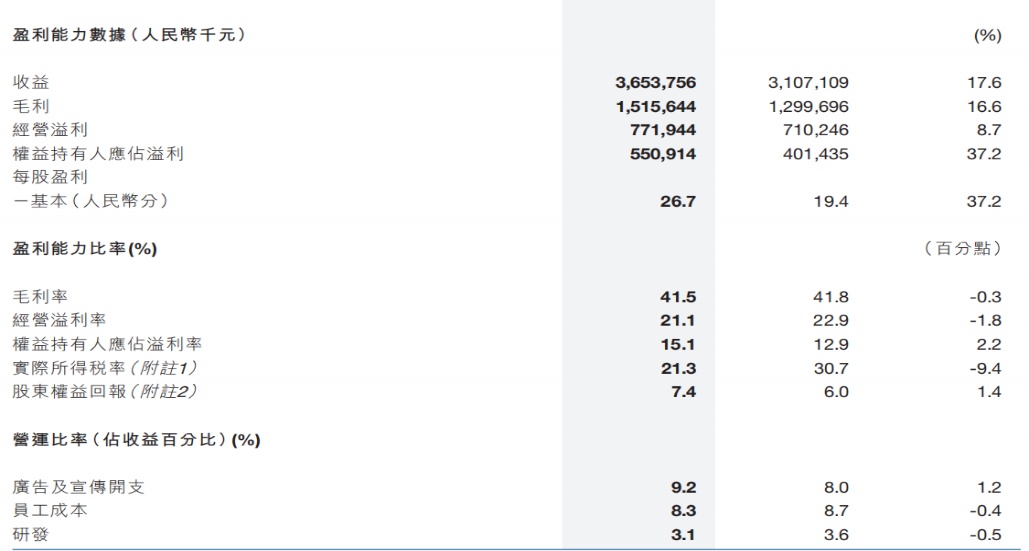The height and width of the screenshot is (551, 1029).
Task: Click the 權益持有人應佔溢利 row label
Action: pyautogui.click(x=98, y=154)
